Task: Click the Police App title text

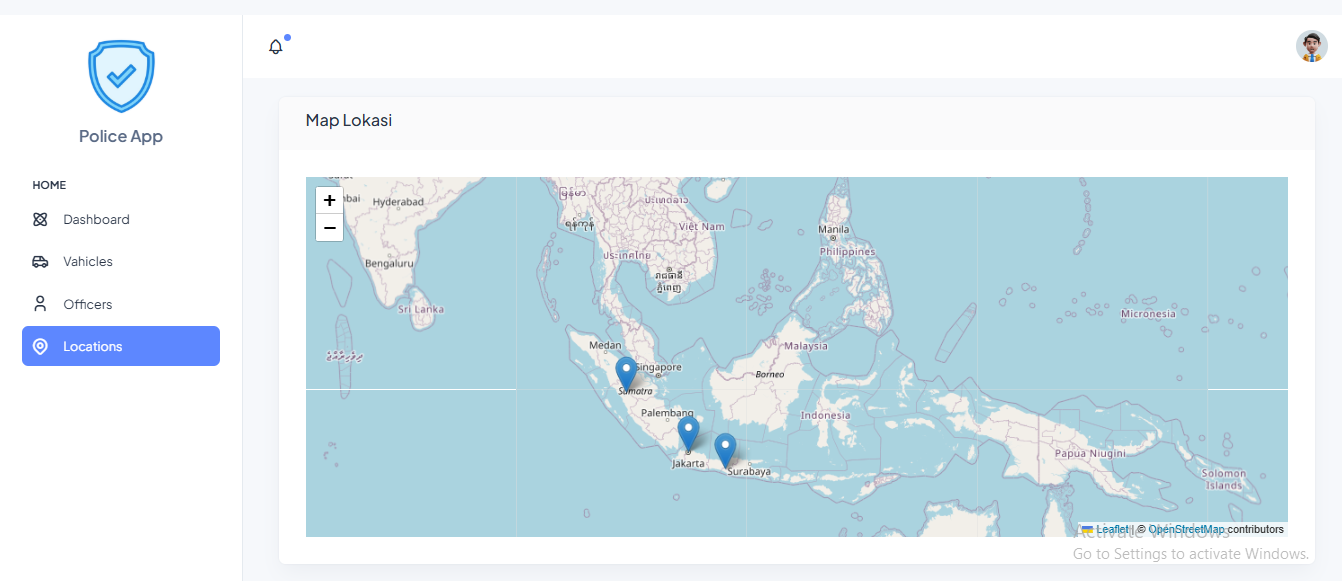Action: click(x=121, y=136)
